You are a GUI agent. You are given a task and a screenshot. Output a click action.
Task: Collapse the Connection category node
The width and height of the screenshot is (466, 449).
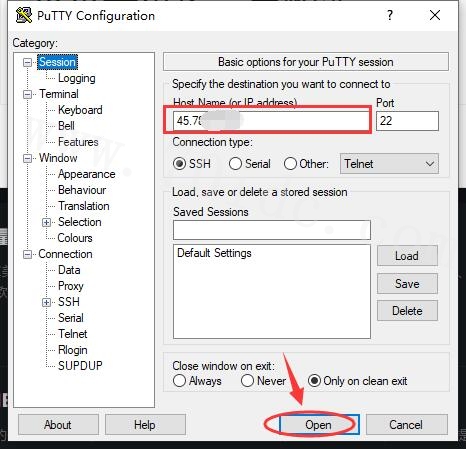[28, 254]
